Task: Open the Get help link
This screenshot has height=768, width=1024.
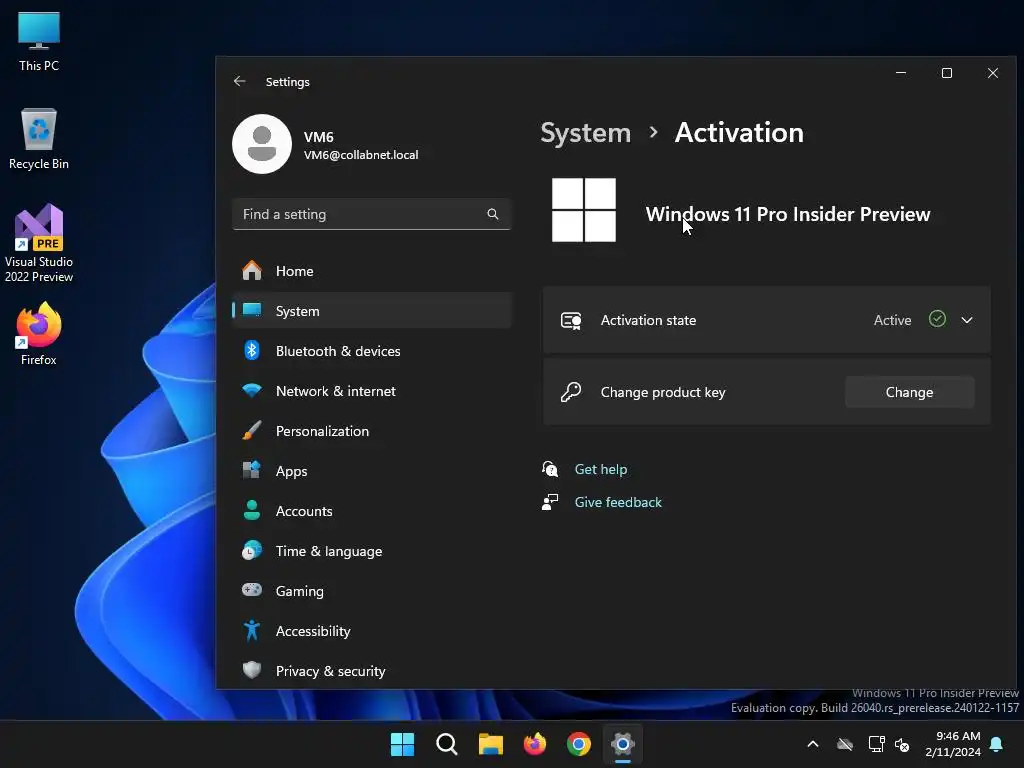Action: coord(601,469)
